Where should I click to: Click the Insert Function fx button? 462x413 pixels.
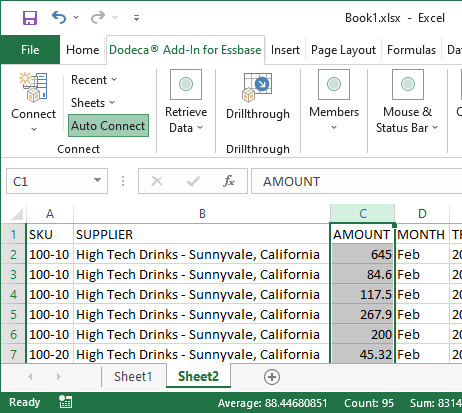pos(229,181)
